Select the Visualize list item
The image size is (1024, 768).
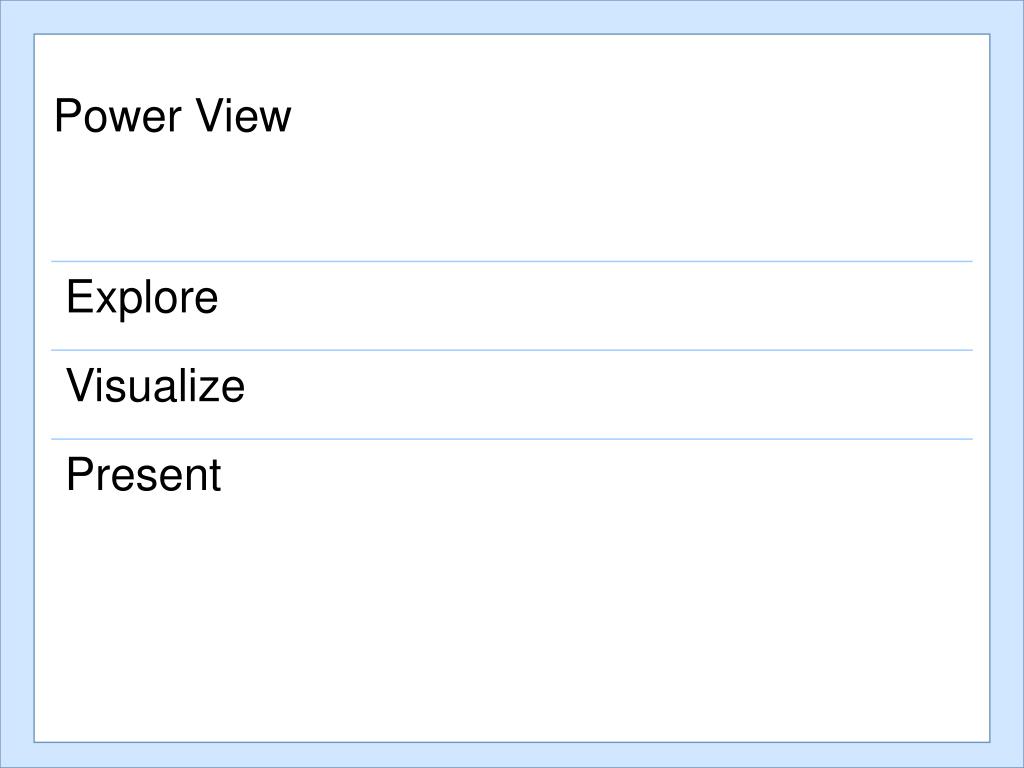pos(155,386)
